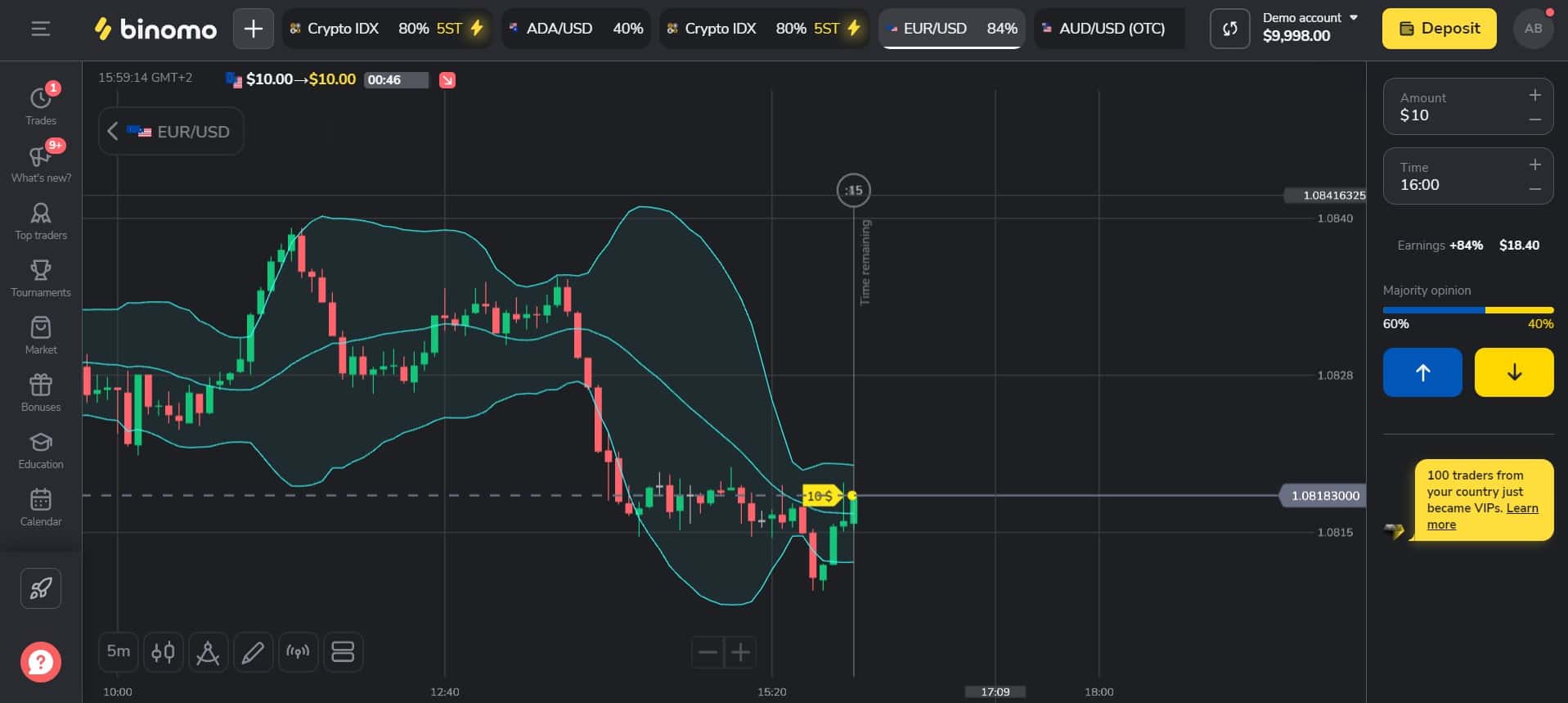
Task: Open the indicators compass tool
Action: pyautogui.click(x=208, y=652)
